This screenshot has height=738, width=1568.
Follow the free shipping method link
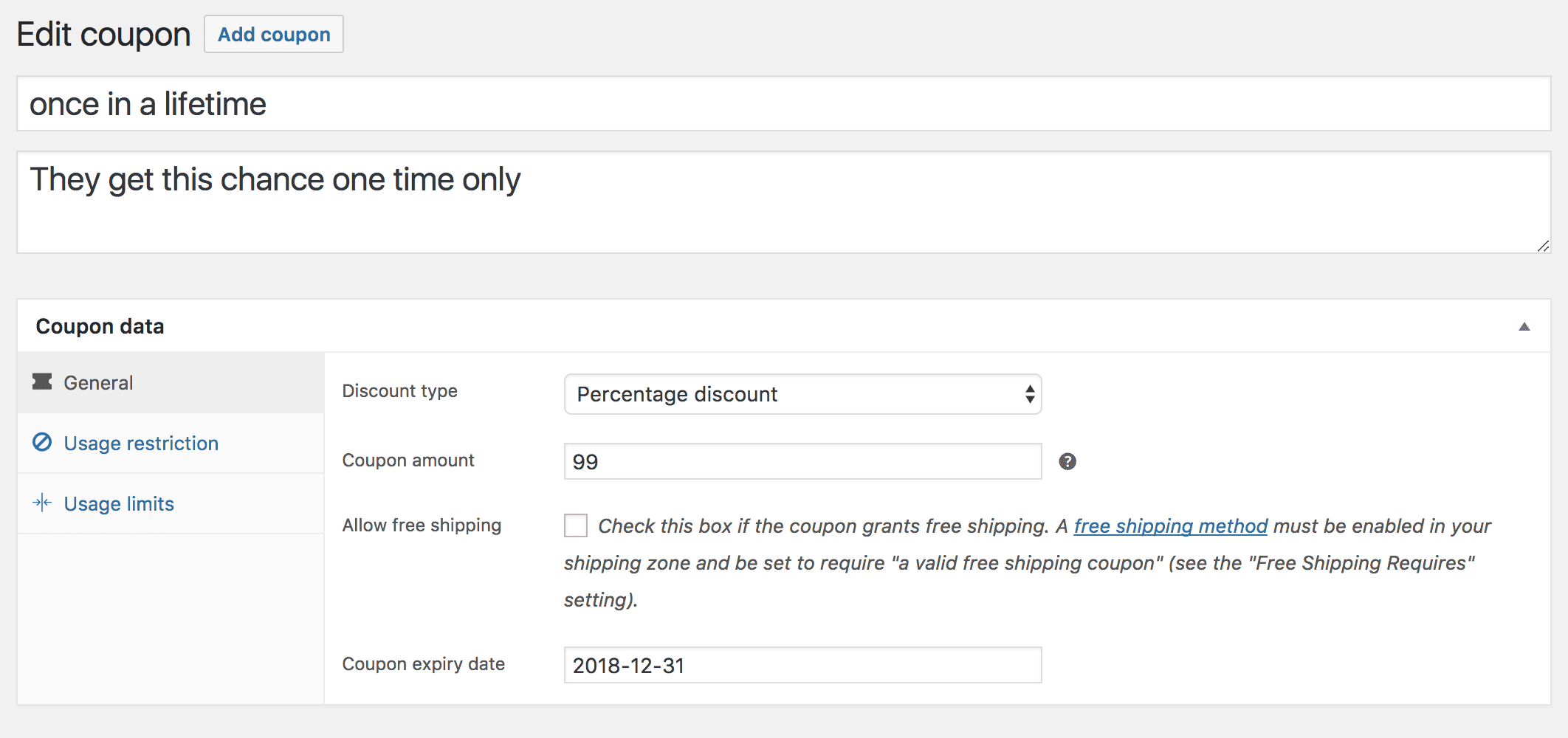(1170, 525)
